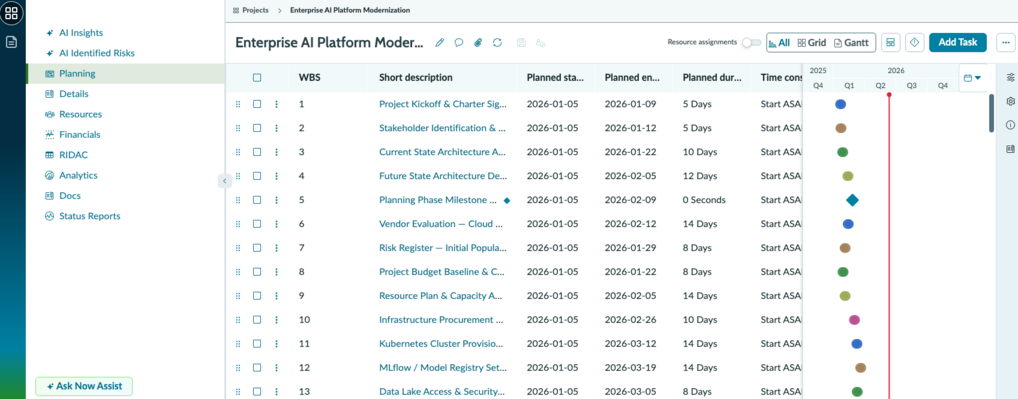Open the diamond milestone icon button
This screenshot has height=399, width=1018.
coord(914,42)
